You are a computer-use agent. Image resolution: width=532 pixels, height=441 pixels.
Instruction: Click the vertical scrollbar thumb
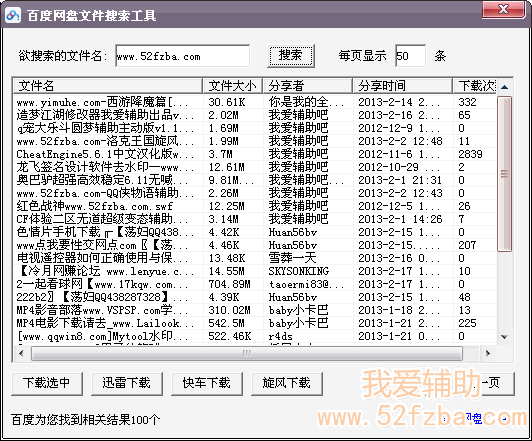point(505,174)
